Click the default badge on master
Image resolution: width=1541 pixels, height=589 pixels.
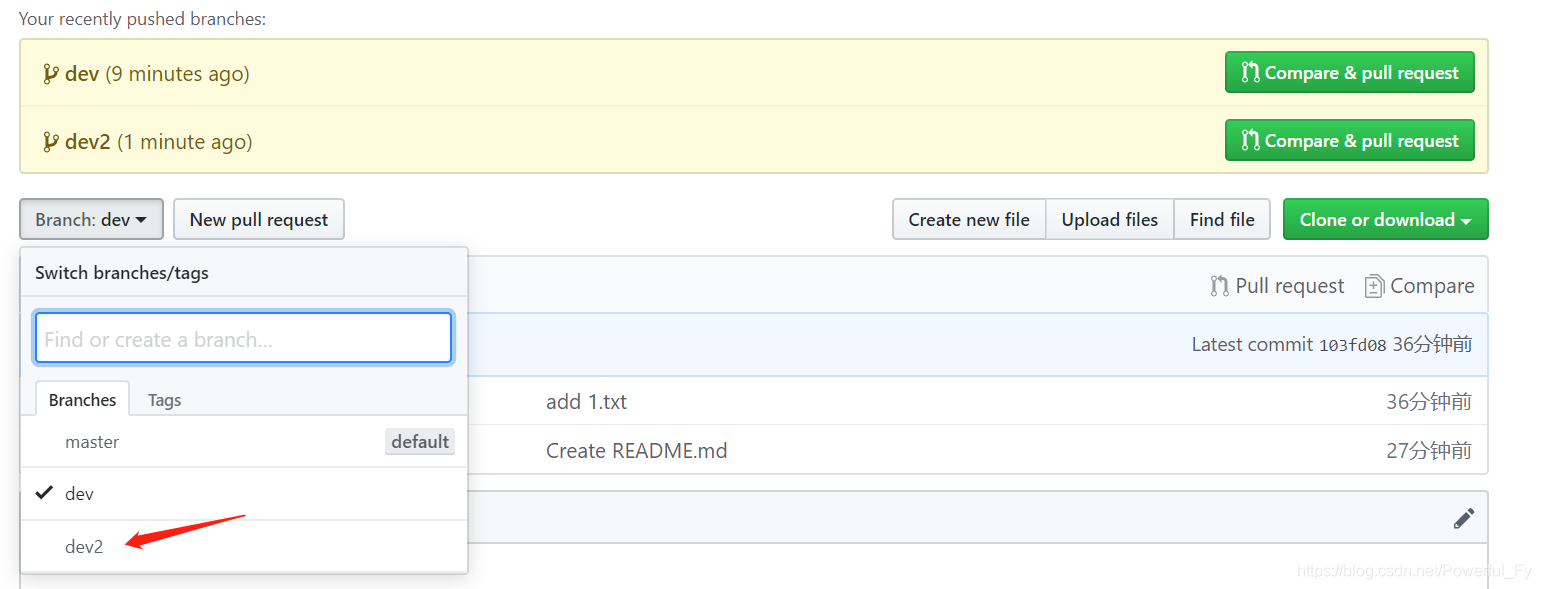tap(420, 441)
